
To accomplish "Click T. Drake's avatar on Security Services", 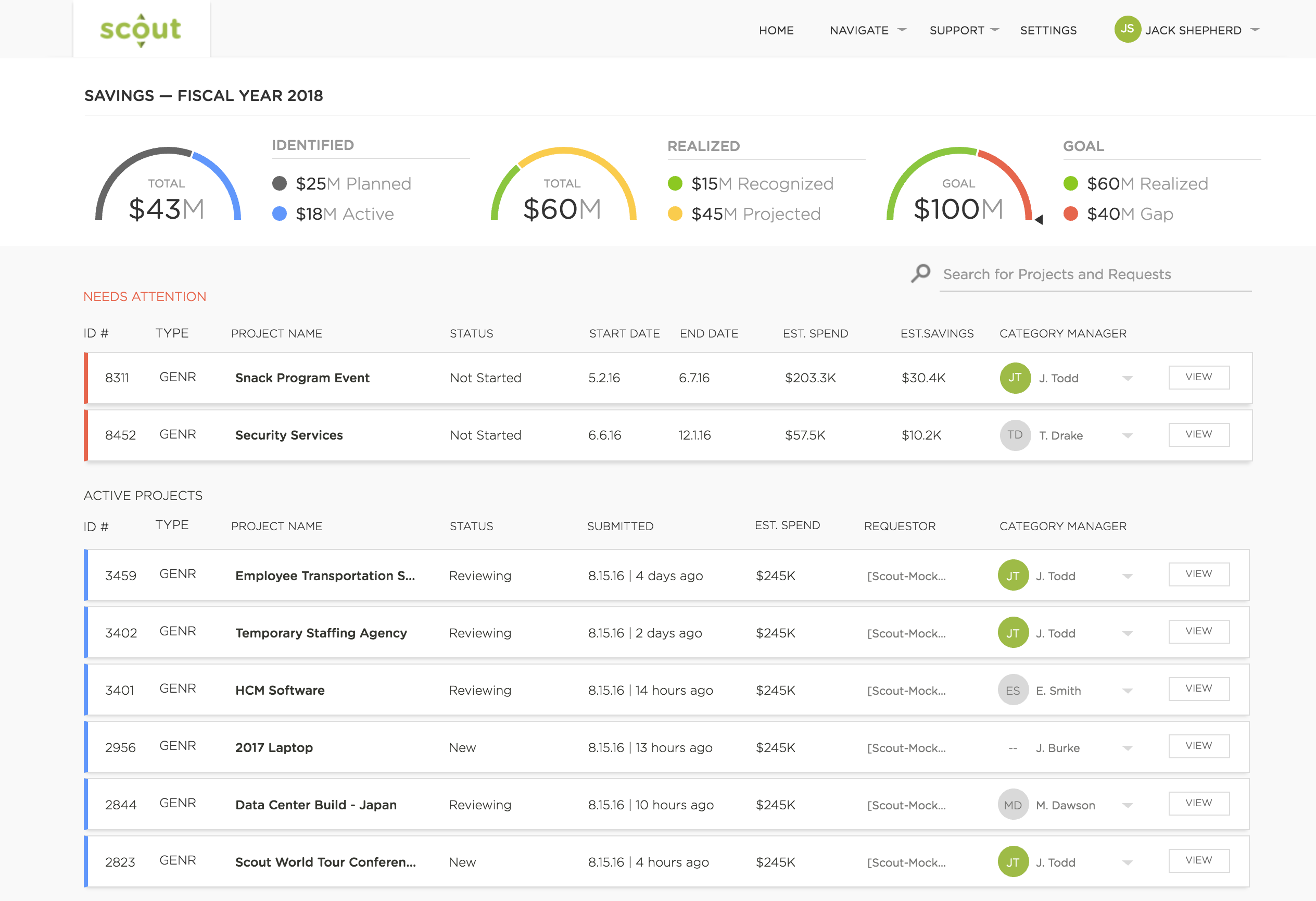I will click(x=1014, y=435).
